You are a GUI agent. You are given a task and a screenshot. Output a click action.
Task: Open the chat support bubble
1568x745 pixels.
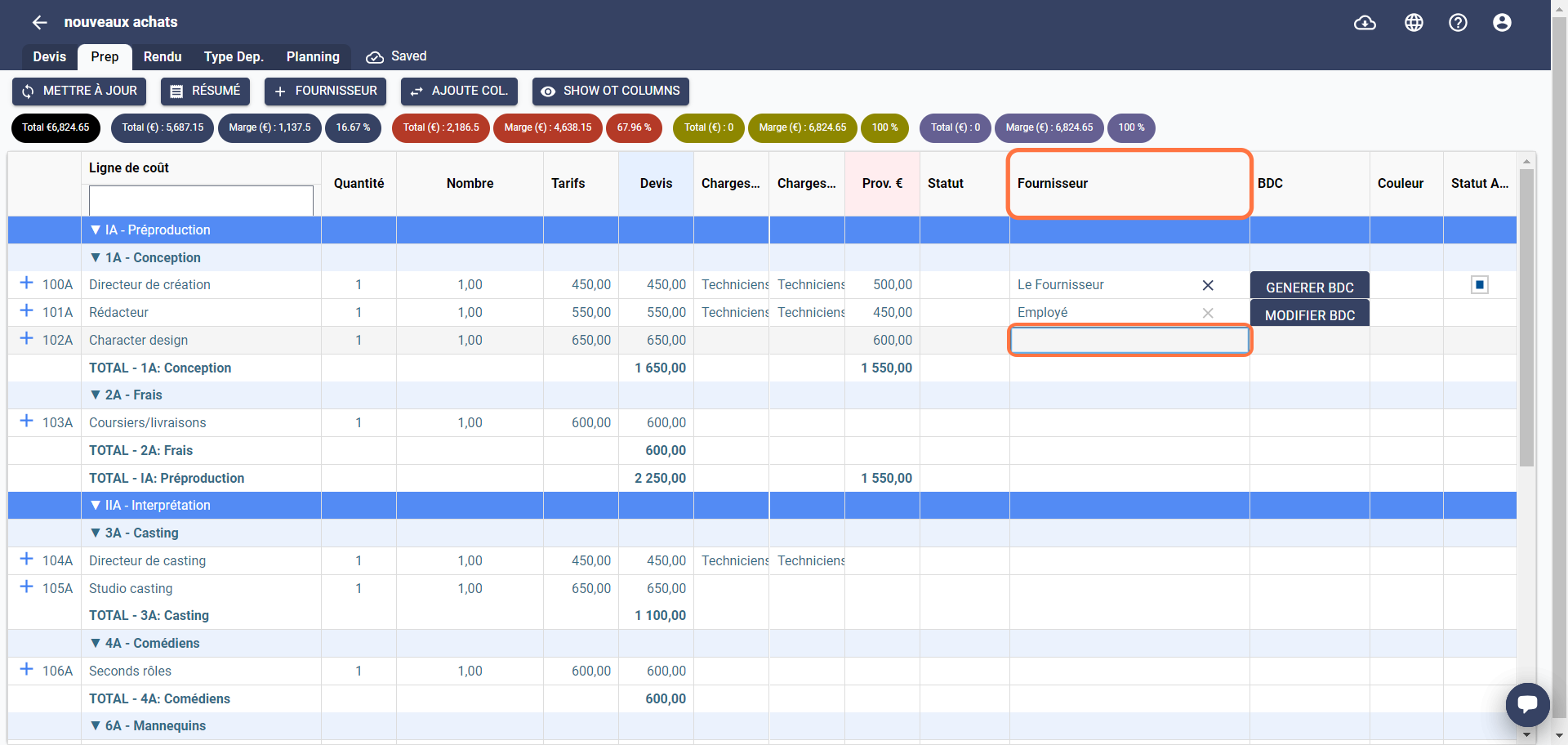coord(1527,704)
